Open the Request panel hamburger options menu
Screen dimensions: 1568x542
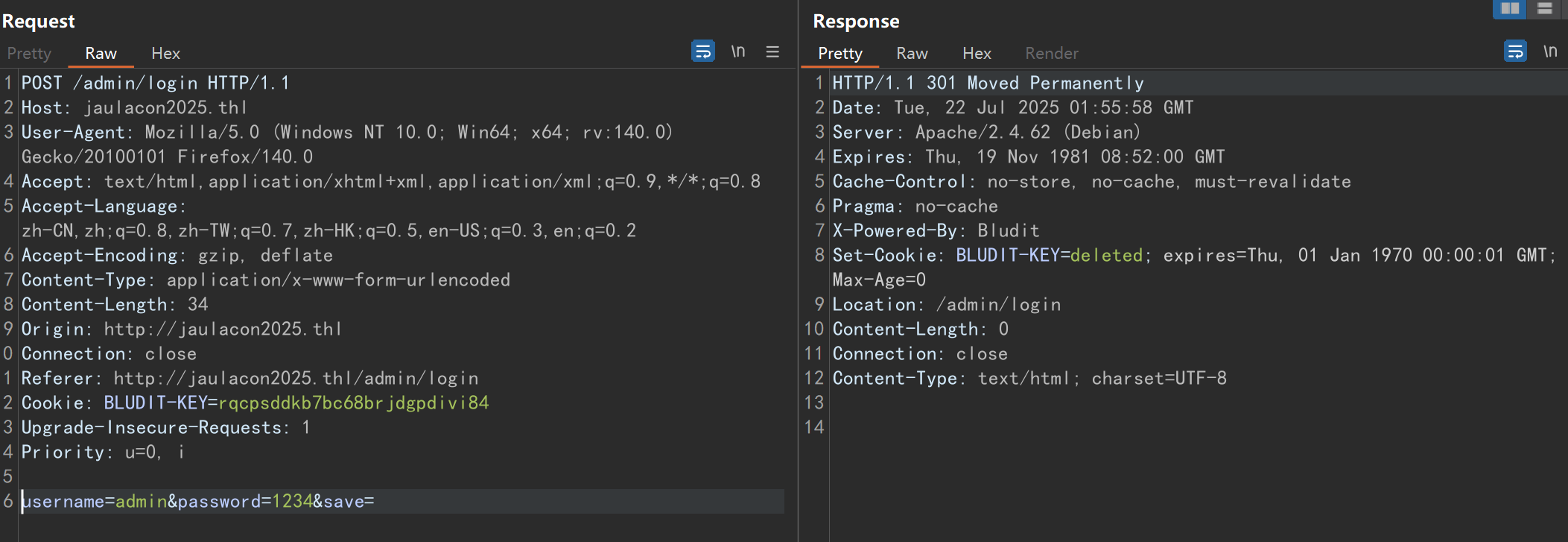[x=772, y=51]
